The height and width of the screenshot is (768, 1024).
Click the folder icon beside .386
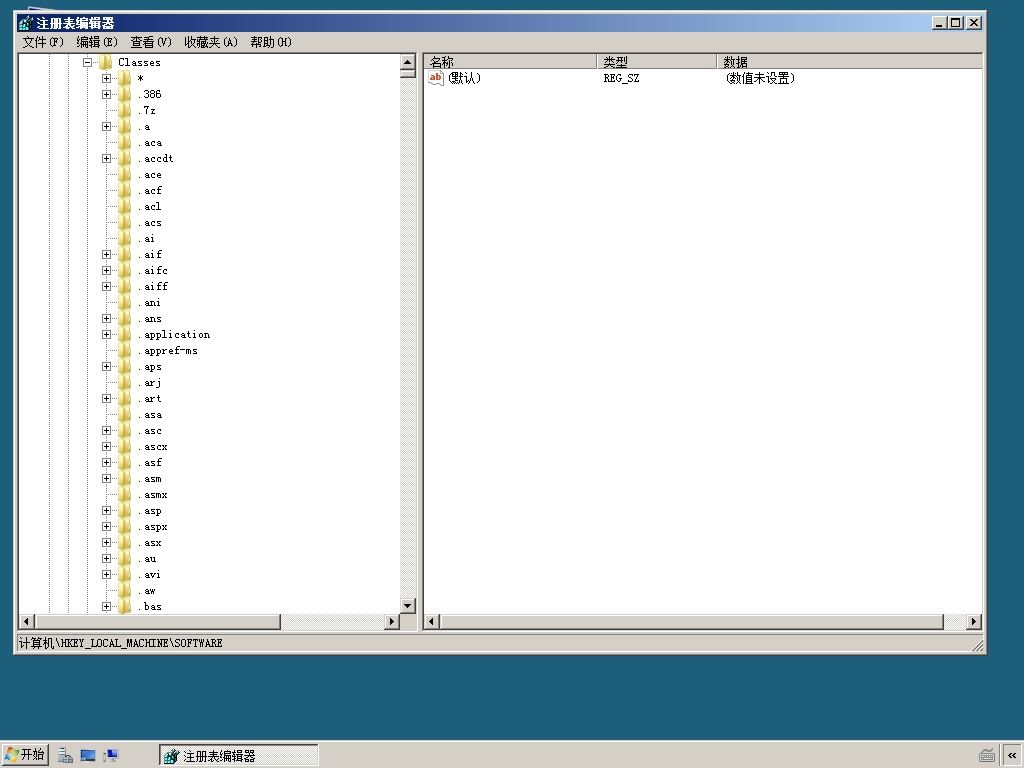tap(124, 94)
